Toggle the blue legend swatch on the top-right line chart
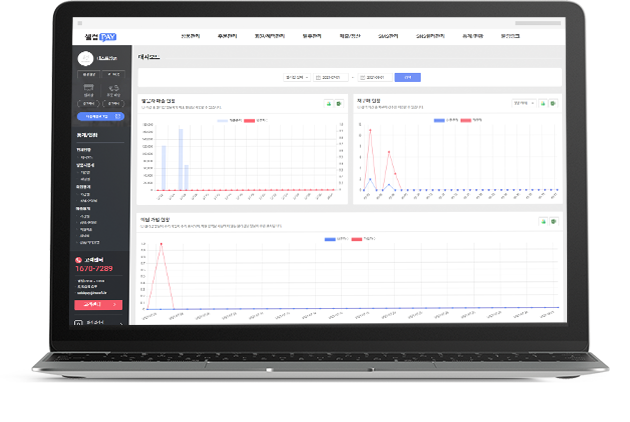 [x=439, y=120]
